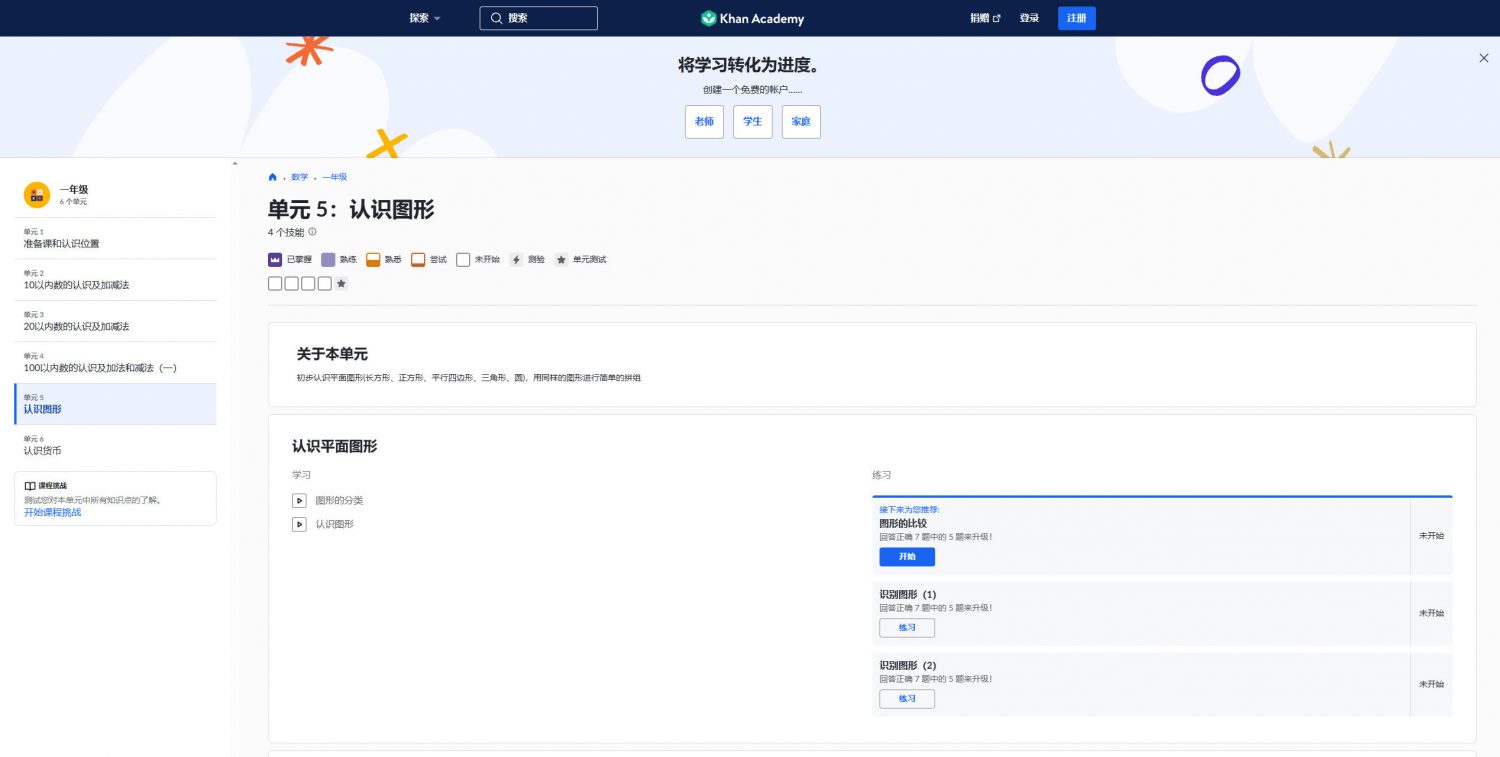Play the 认识图形 video icon
The height and width of the screenshot is (757, 1500).
pos(299,524)
